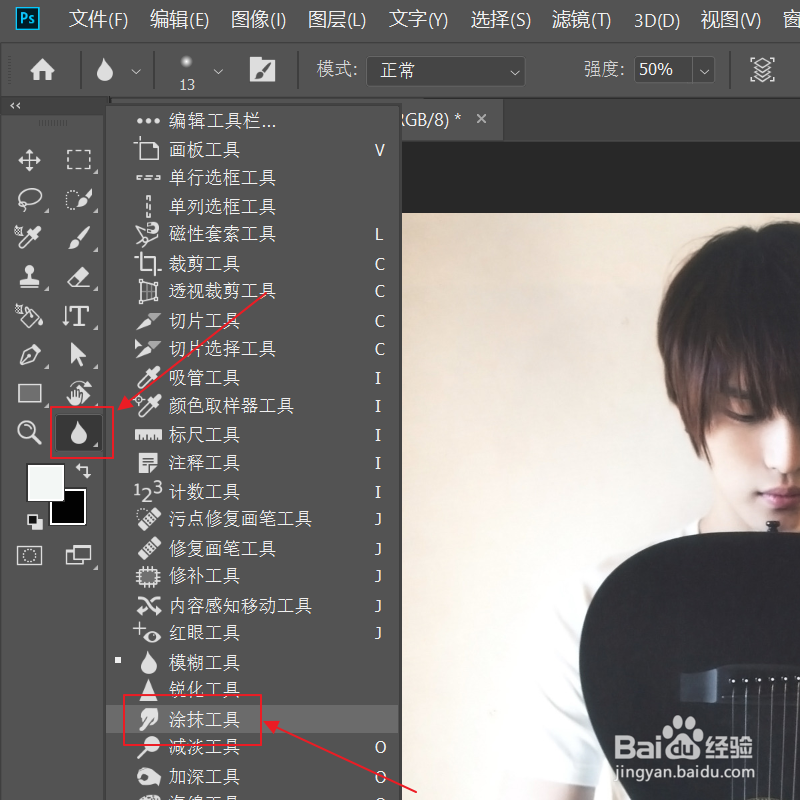This screenshot has width=800, height=800.
Task: Change the screen mode
Action: [79, 555]
